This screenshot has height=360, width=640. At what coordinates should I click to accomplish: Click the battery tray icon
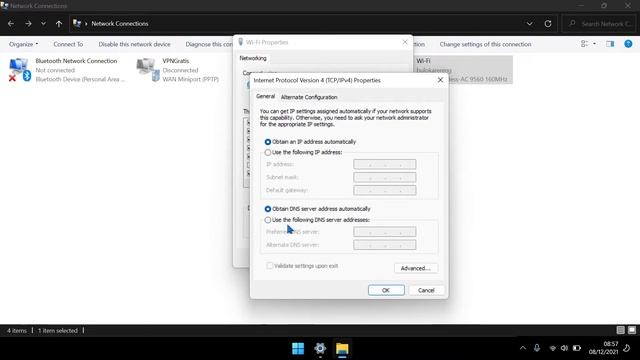click(577, 348)
